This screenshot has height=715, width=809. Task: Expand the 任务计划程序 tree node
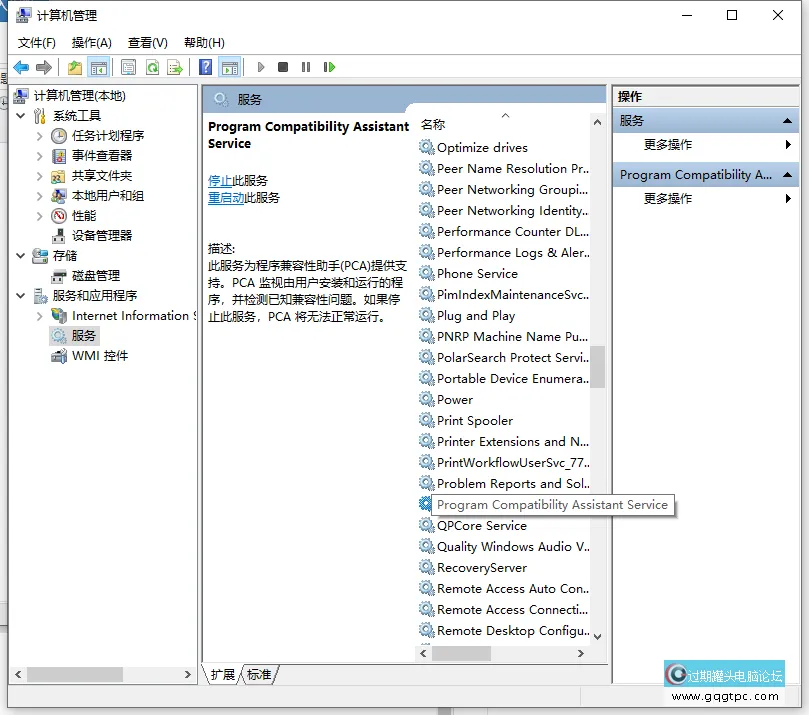pos(40,136)
